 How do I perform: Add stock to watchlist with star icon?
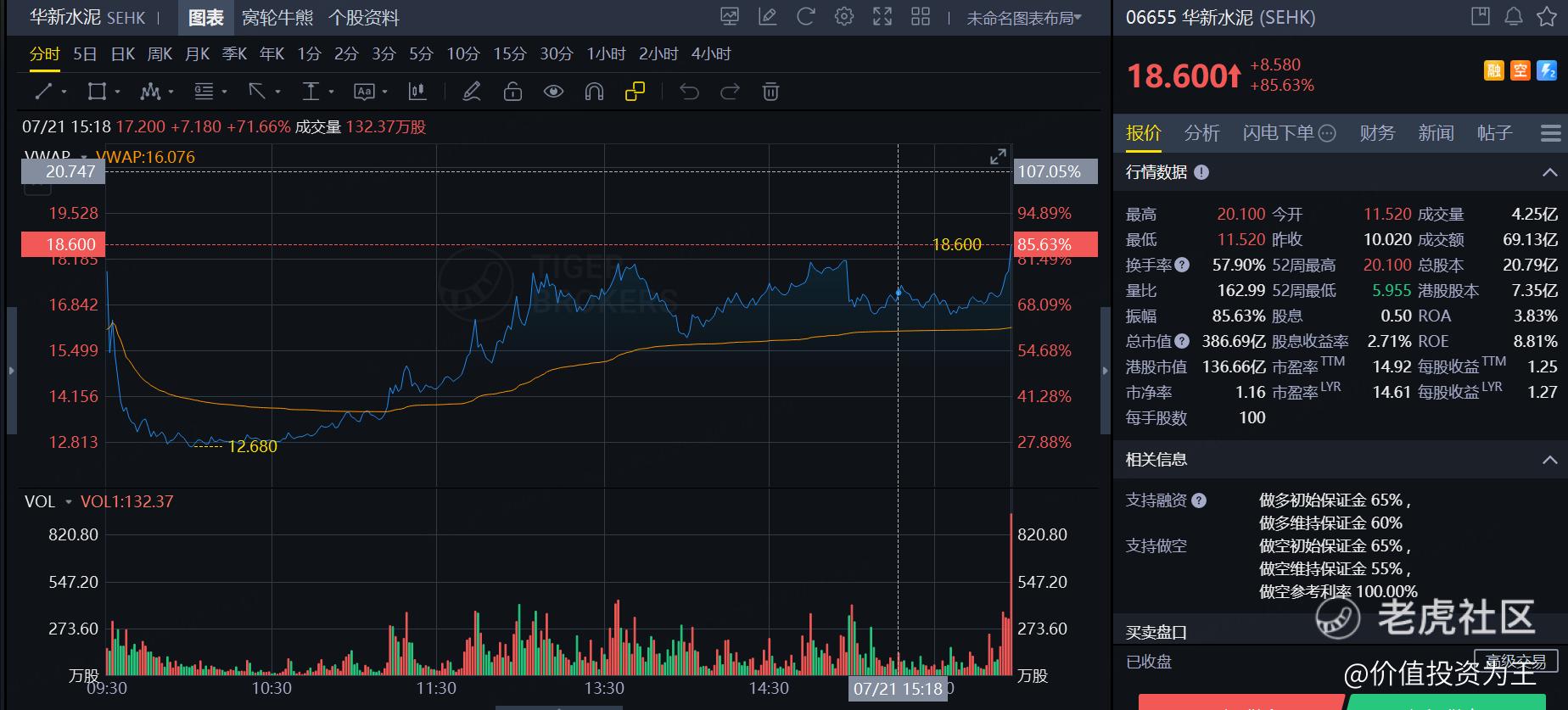pos(1547,17)
